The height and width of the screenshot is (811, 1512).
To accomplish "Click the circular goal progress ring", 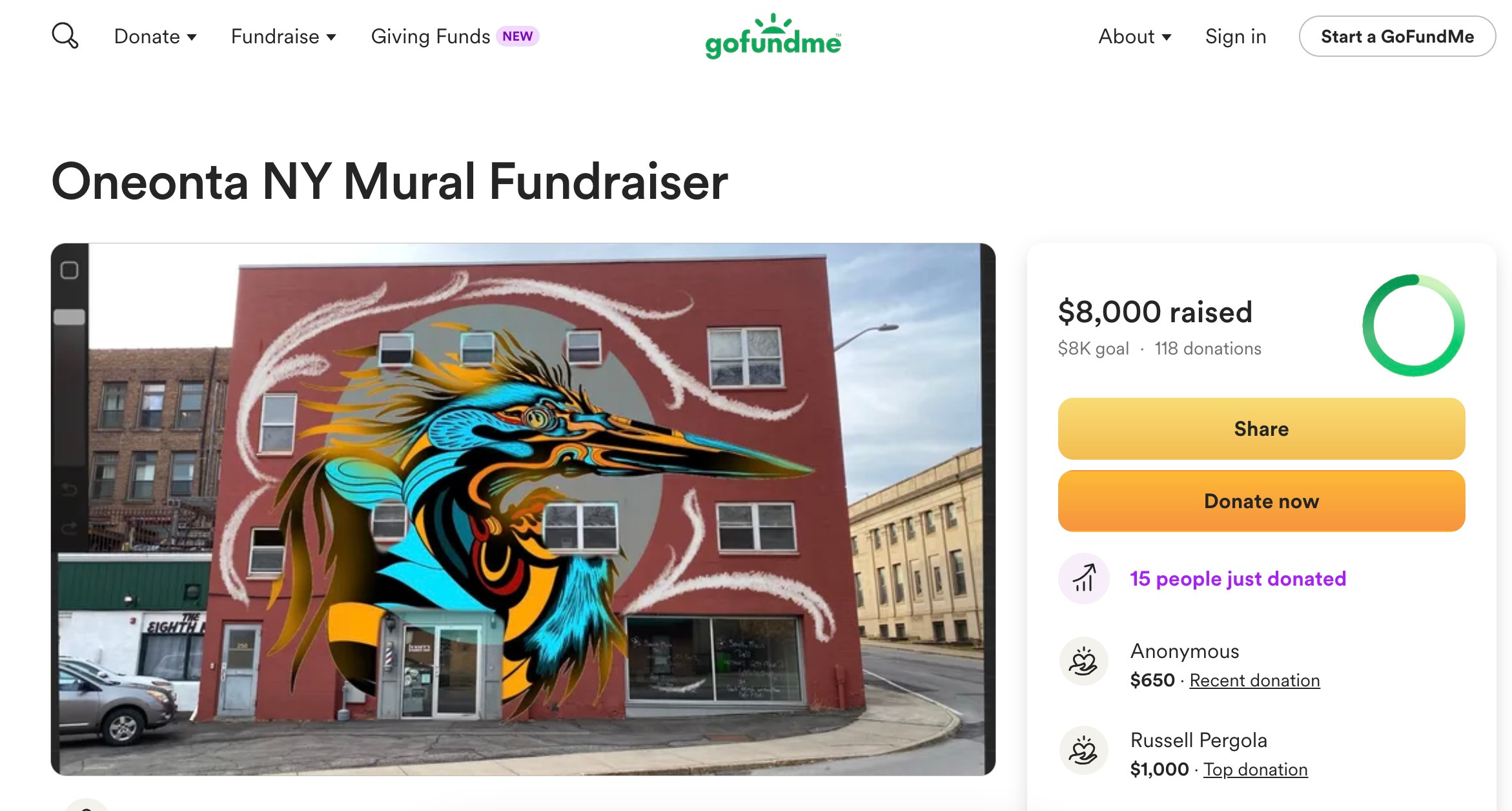I will pyautogui.click(x=1413, y=325).
